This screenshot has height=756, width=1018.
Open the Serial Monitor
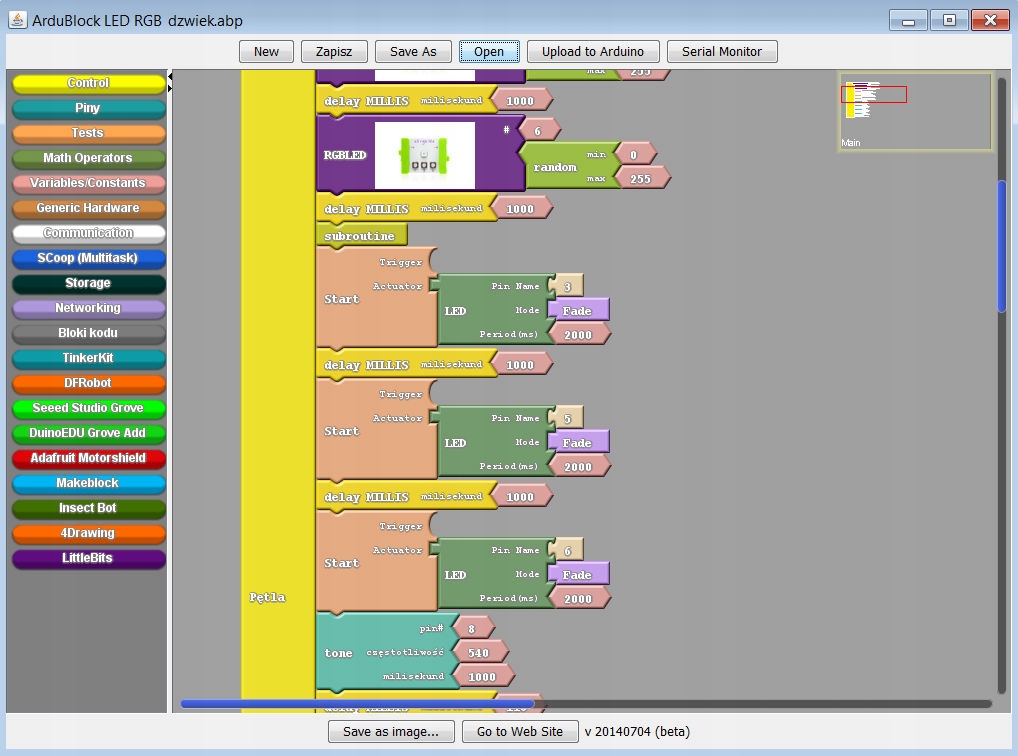point(721,52)
